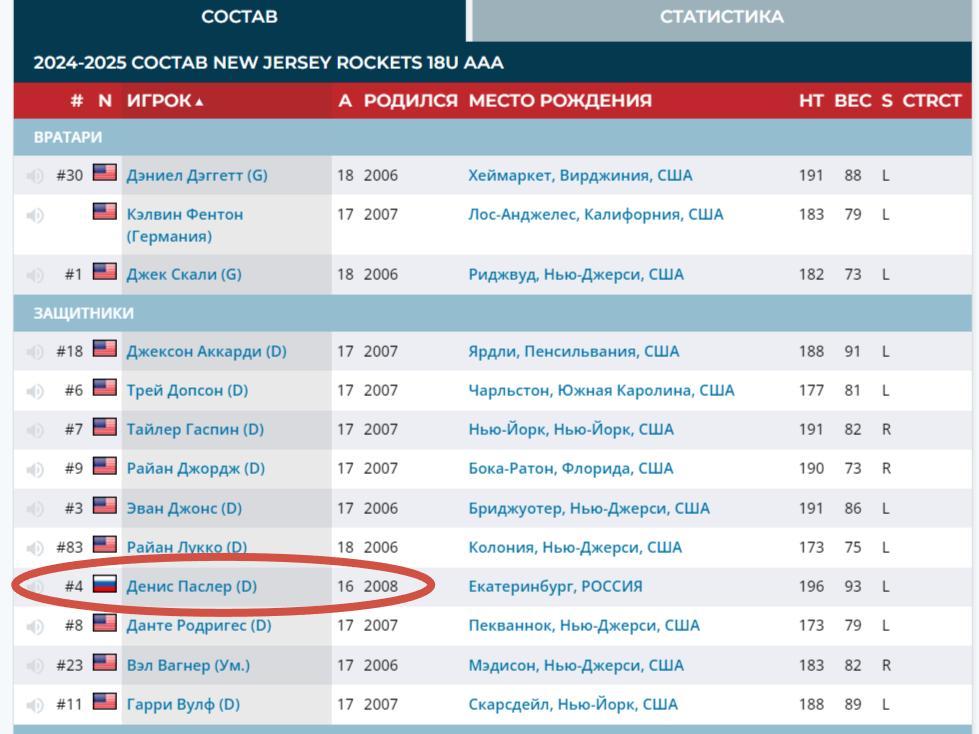The height and width of the screenshot is (734, 979).
Task: Open player profile Гарри Вулф (D)
Action: 183,705
